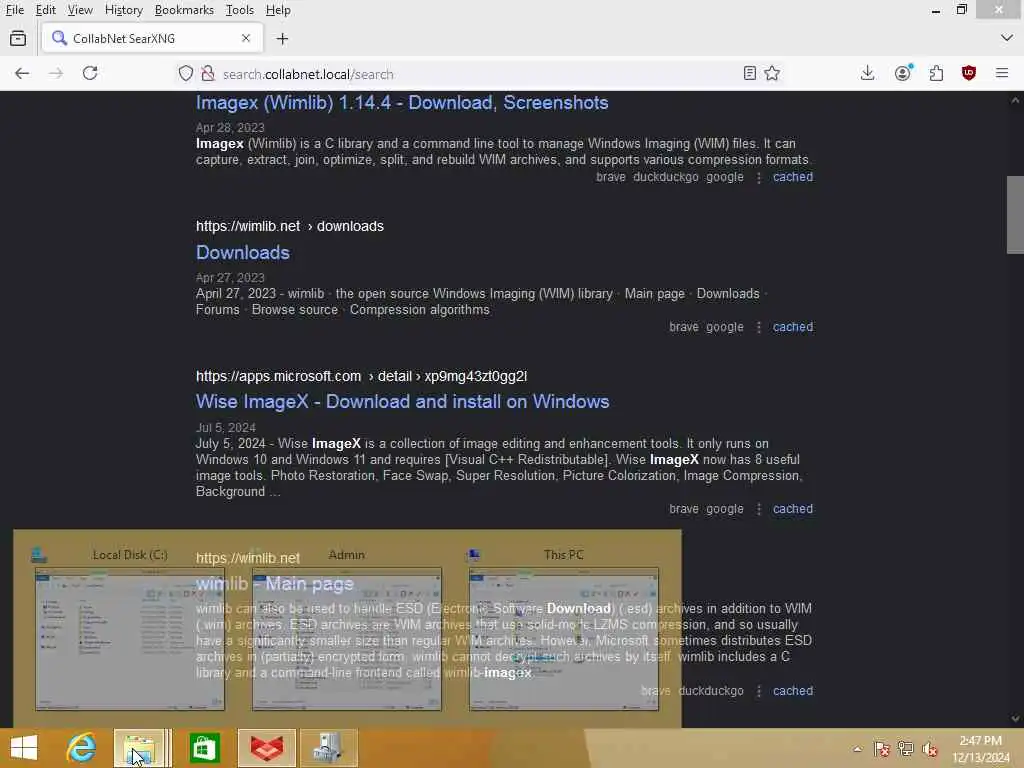1024x768 pixels.
Task: Open cached link for wimlib Main page
Action: (793, 691)
